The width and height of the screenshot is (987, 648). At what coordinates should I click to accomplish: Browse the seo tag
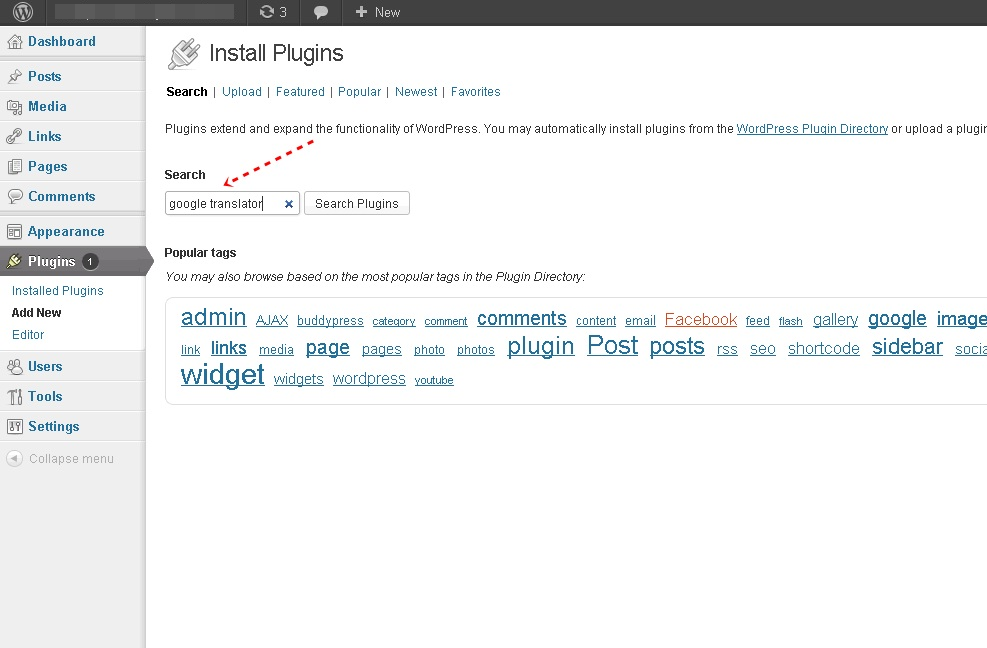(762, 349)
